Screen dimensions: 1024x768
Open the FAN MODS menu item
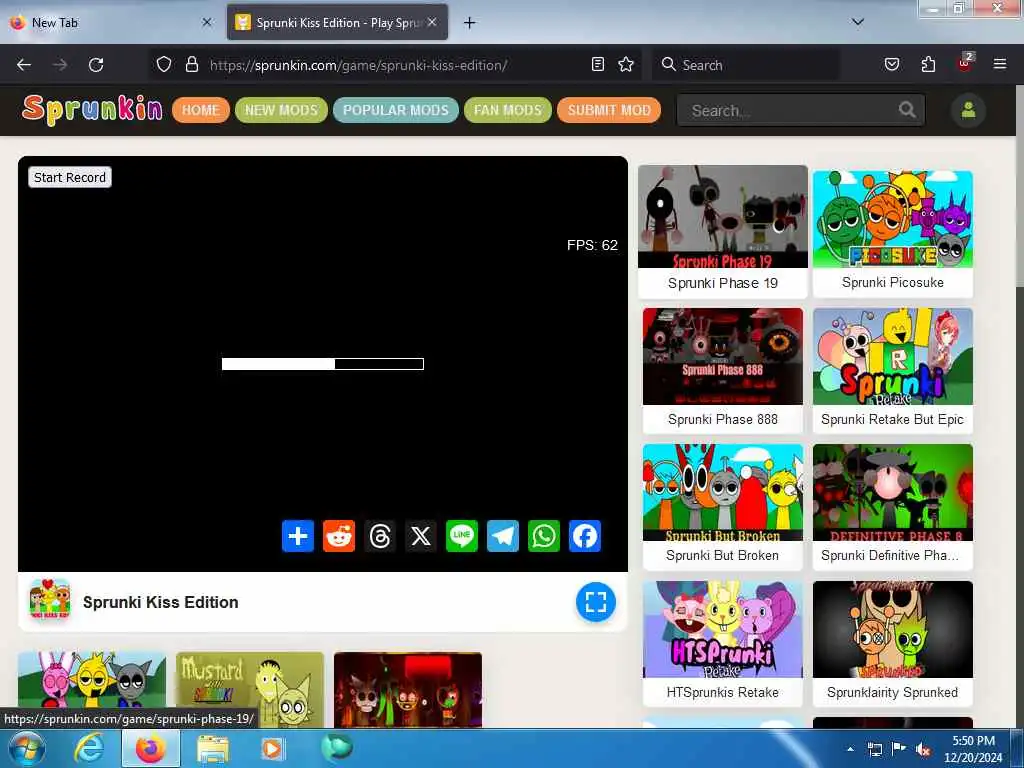tap(507, 110)
